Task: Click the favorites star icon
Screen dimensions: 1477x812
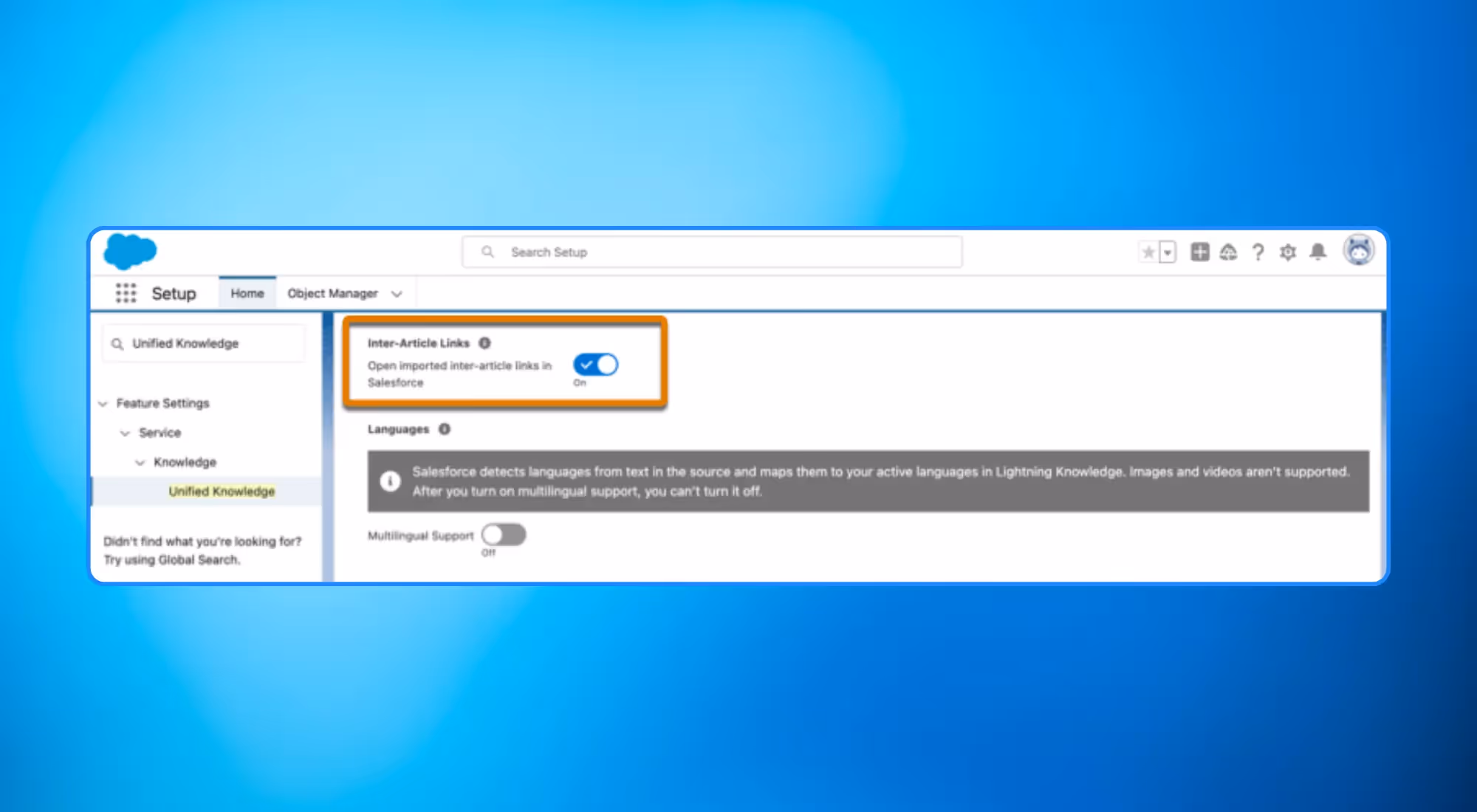Action: point(1148,252)
